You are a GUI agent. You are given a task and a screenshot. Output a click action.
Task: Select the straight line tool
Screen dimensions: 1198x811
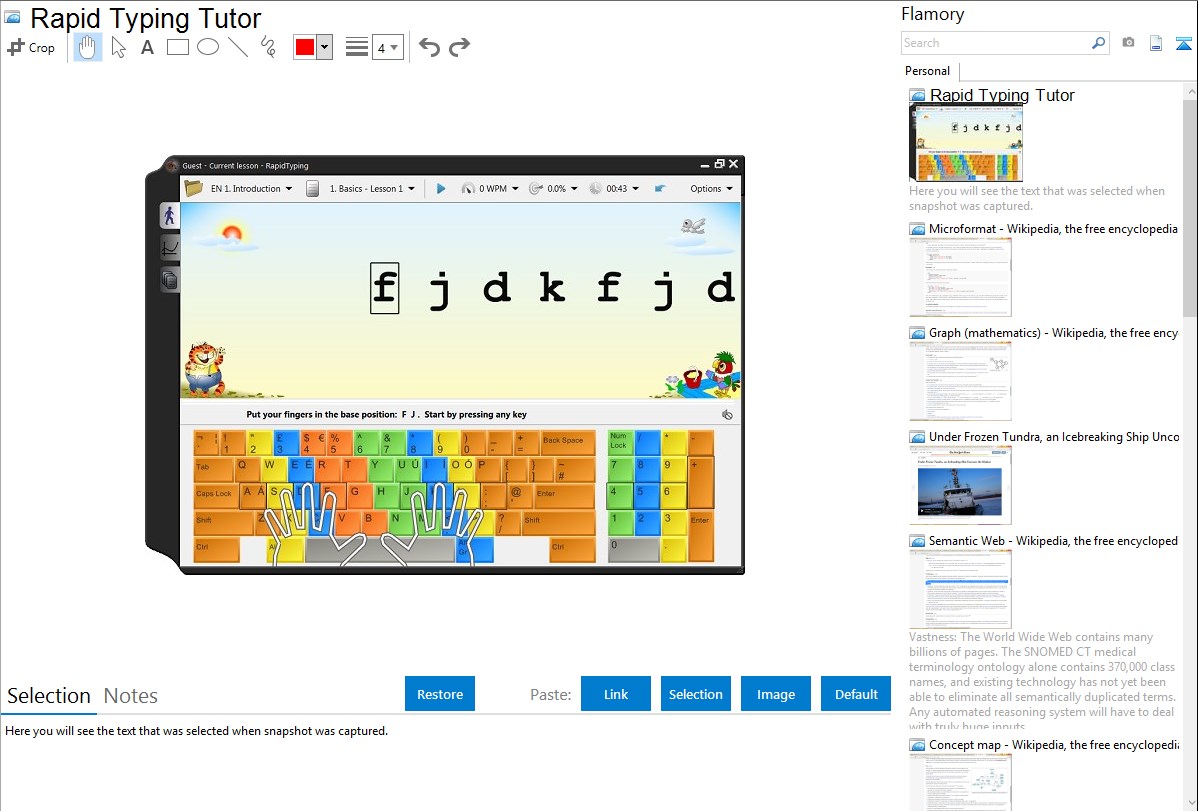[x=238, y=47]
